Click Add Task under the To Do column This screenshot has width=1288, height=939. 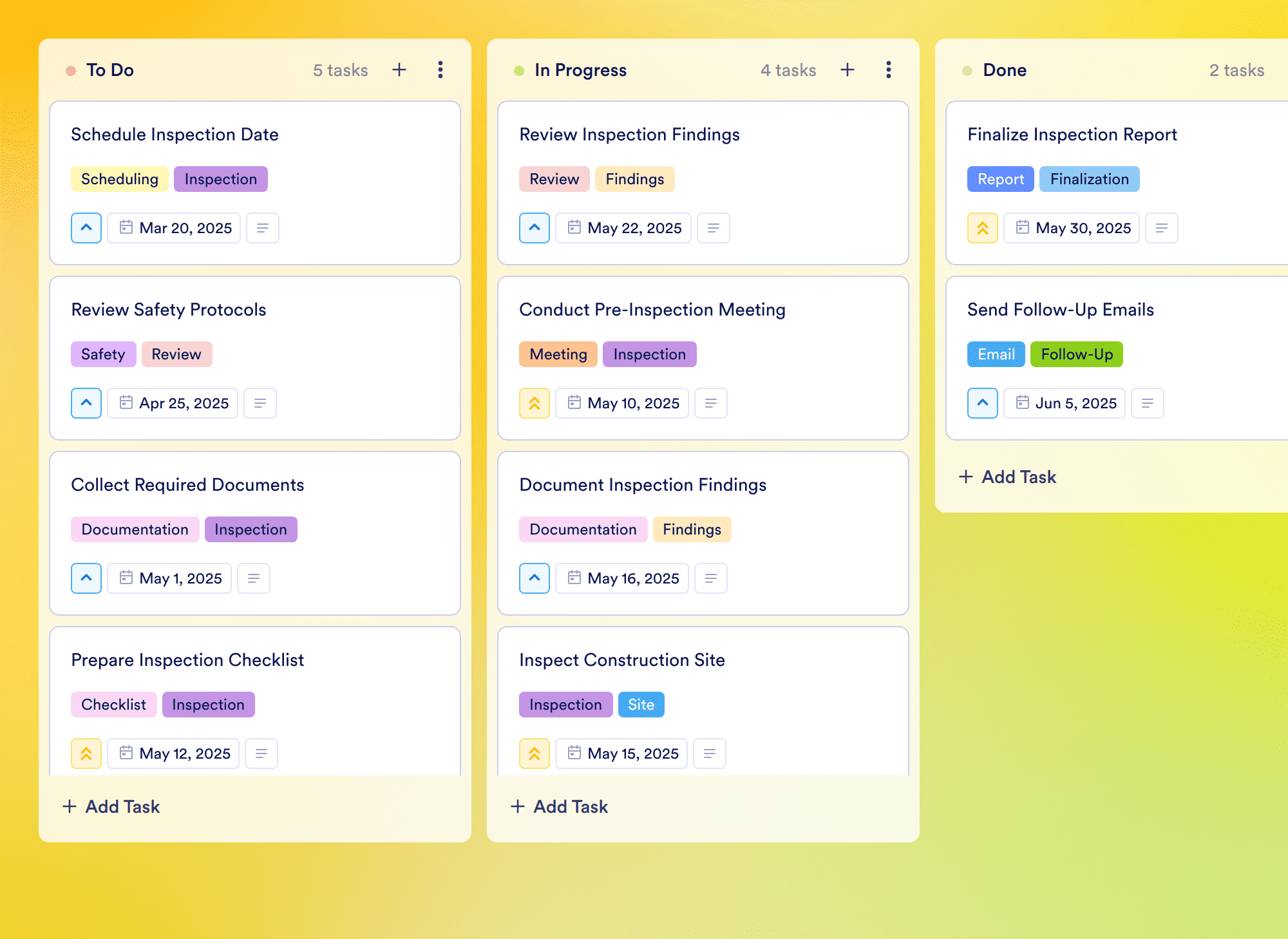click(111, 806)
